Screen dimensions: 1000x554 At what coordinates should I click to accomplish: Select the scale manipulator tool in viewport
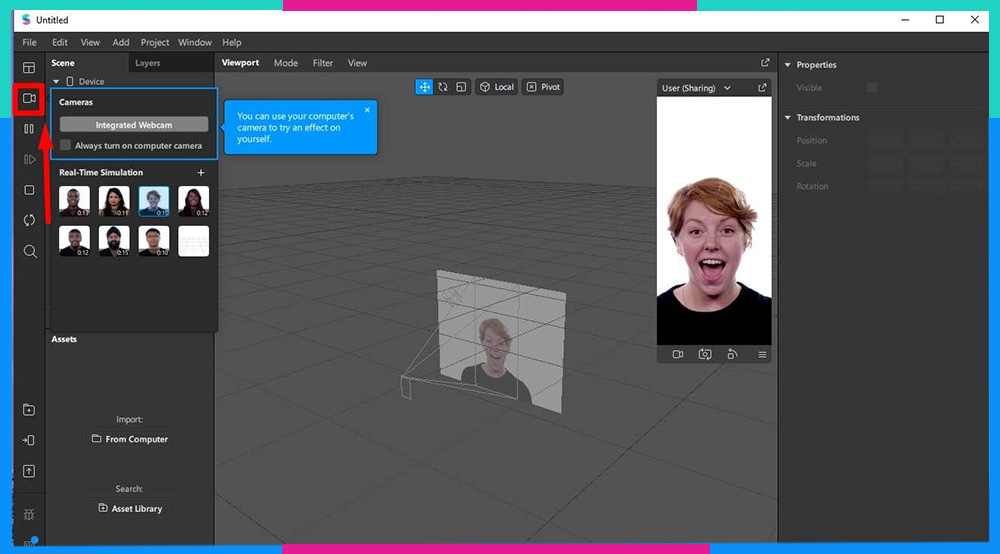(x=461, y=87)
